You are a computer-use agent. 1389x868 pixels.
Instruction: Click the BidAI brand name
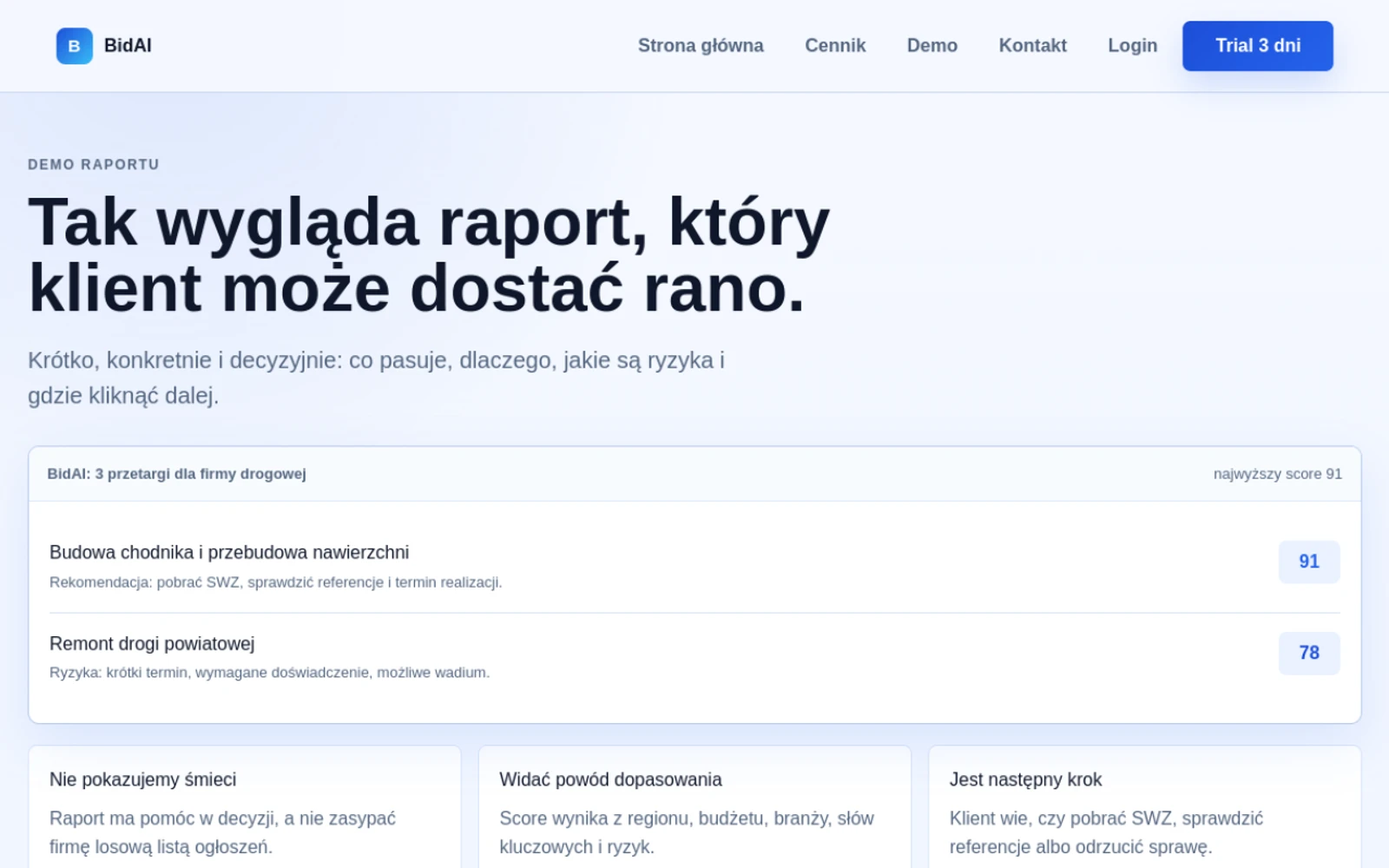[x=128, y=46]
